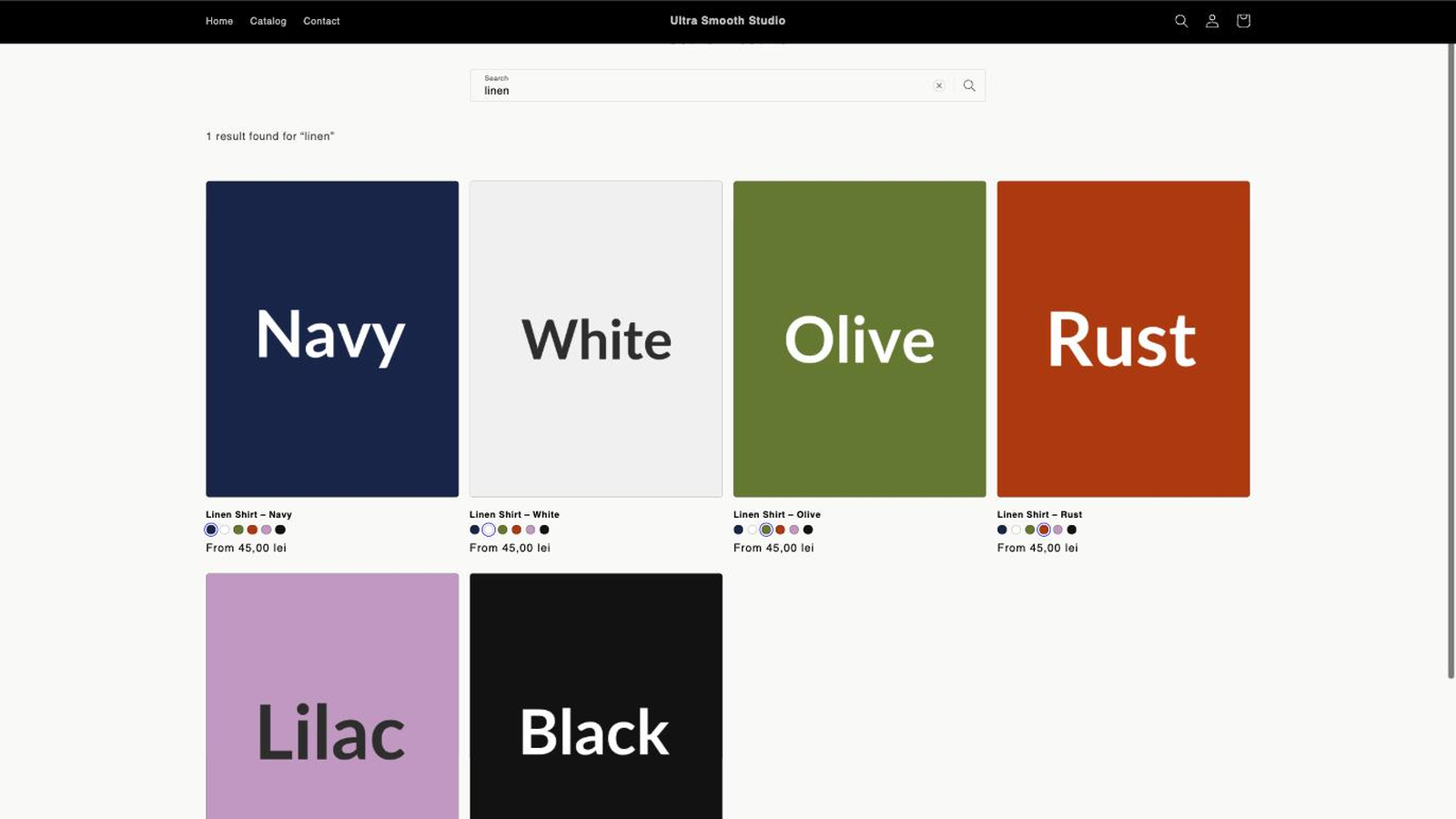Click the "From 45,00 lei" price under Rust shirt

coord(1037,548)
